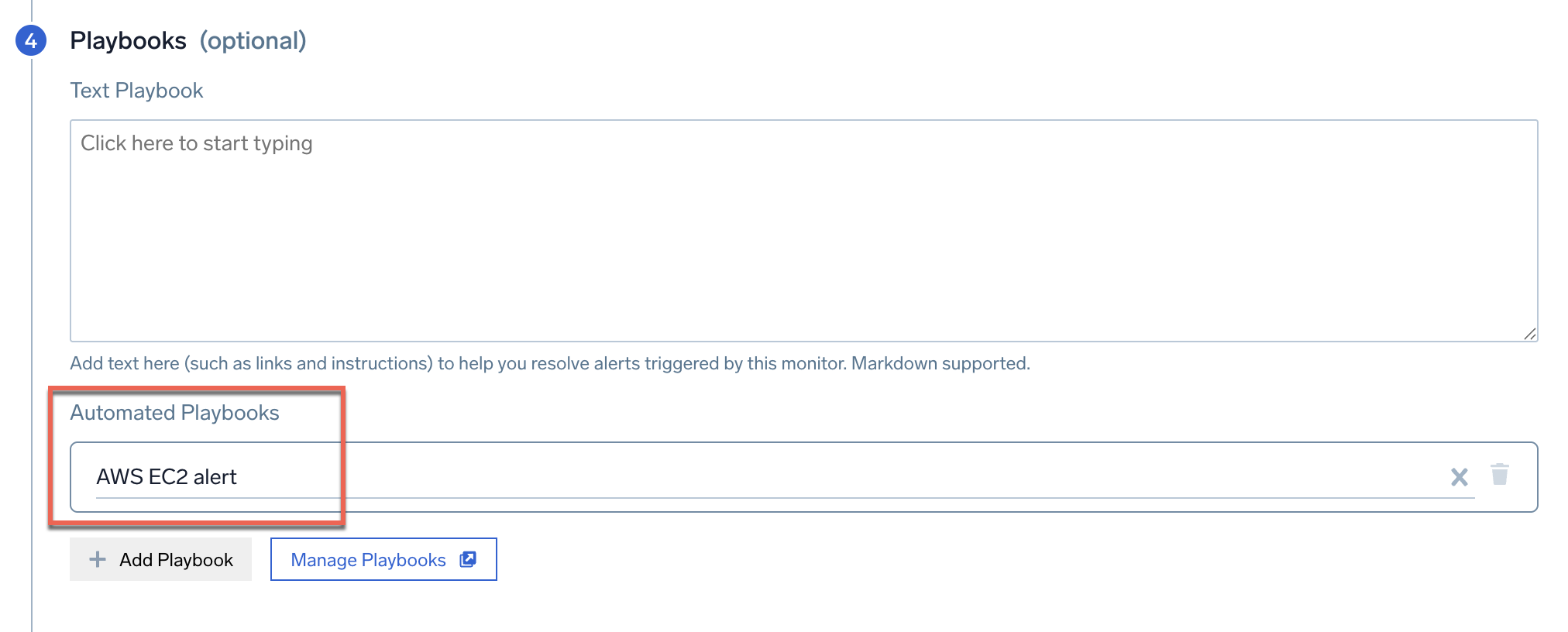Click the step 4 circle badge
1568x632 pixels.
(x=31, y=40)
